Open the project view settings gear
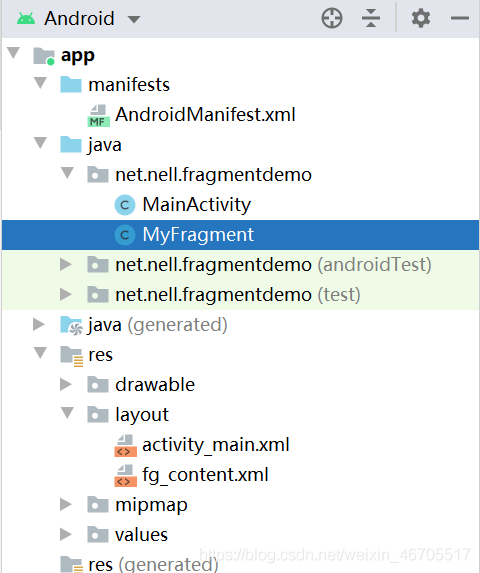This screenshot has width=480, height=573. coord(421,18)
